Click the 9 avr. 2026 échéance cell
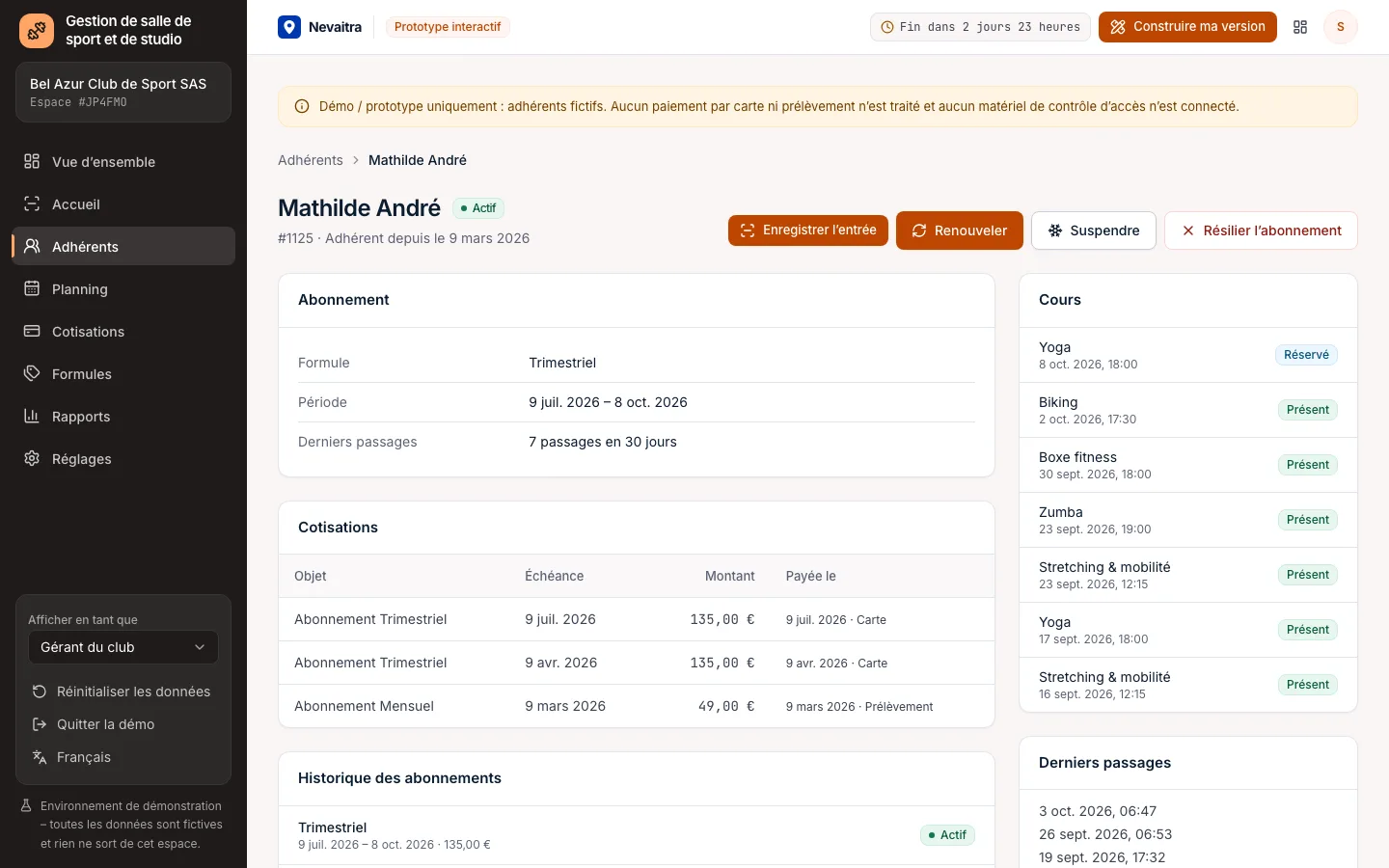1389x868 pixels. [561, 663]
